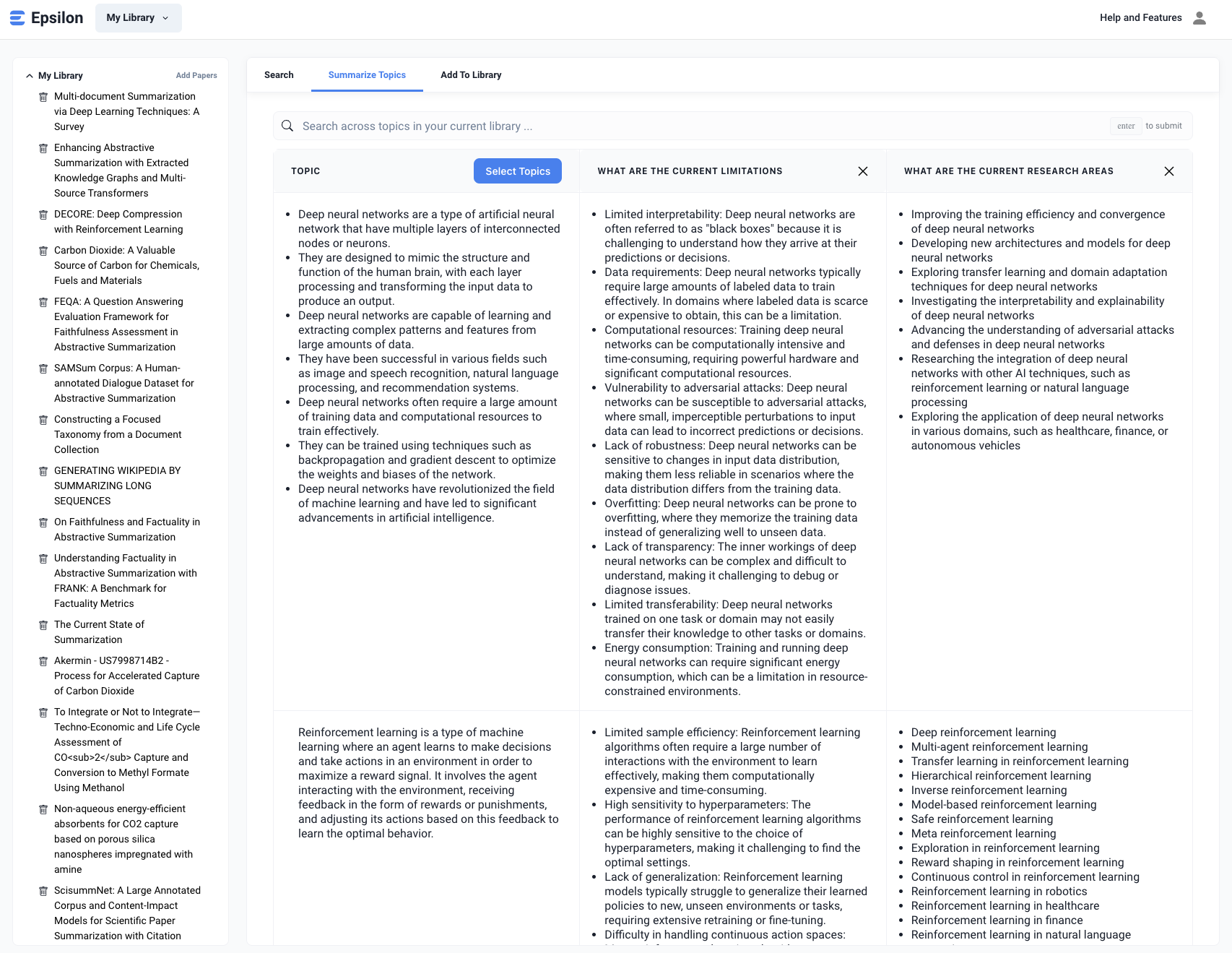
Task: Click trash icon beside Non-aqueous energy-efficient absorbents
Action: click(43, 809)
